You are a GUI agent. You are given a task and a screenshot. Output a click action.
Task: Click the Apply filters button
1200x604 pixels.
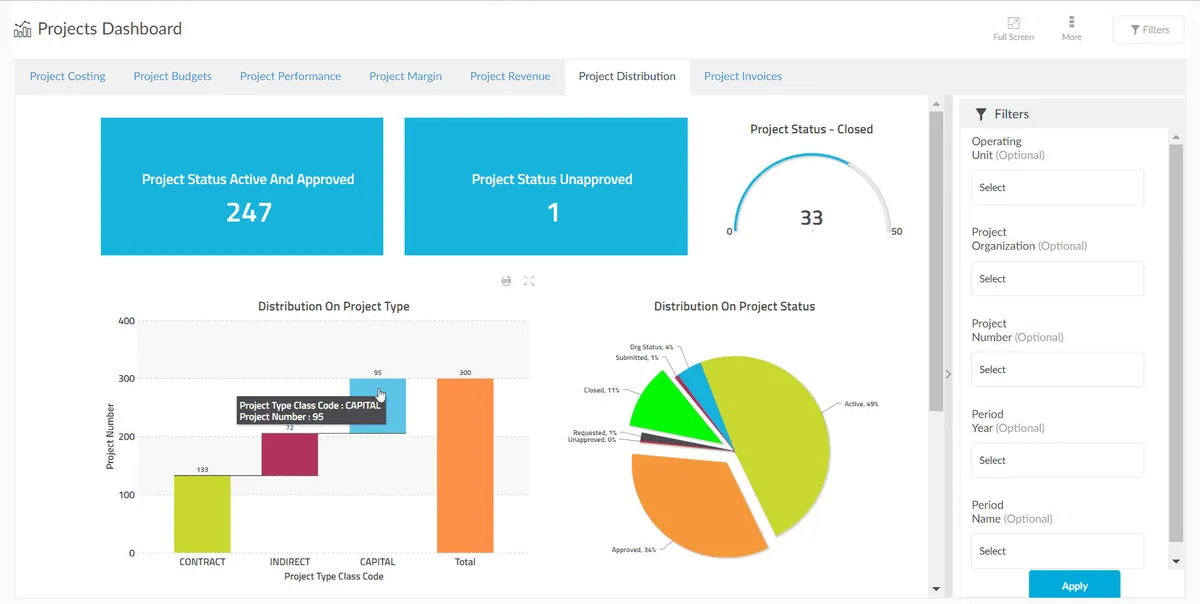click(x=1074, y=585)
